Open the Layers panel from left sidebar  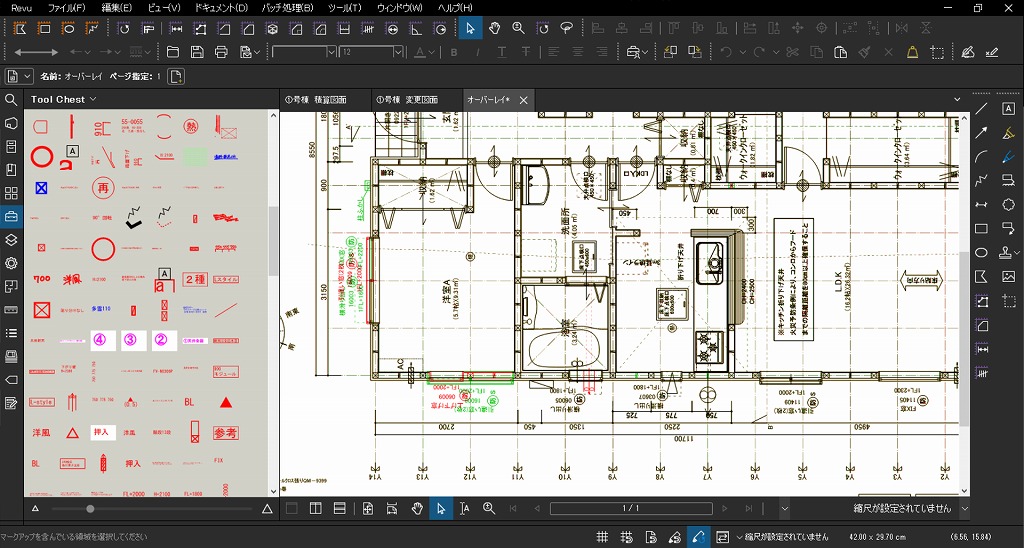(11, 240)
